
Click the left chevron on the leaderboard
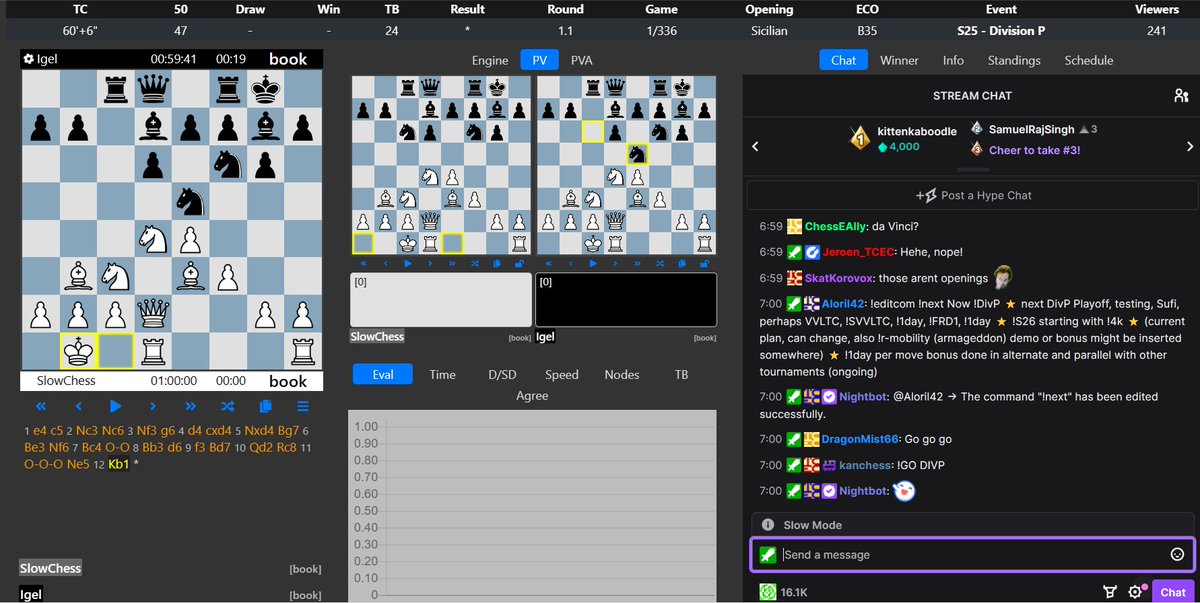pyautogui.click(x=756, y=145)
